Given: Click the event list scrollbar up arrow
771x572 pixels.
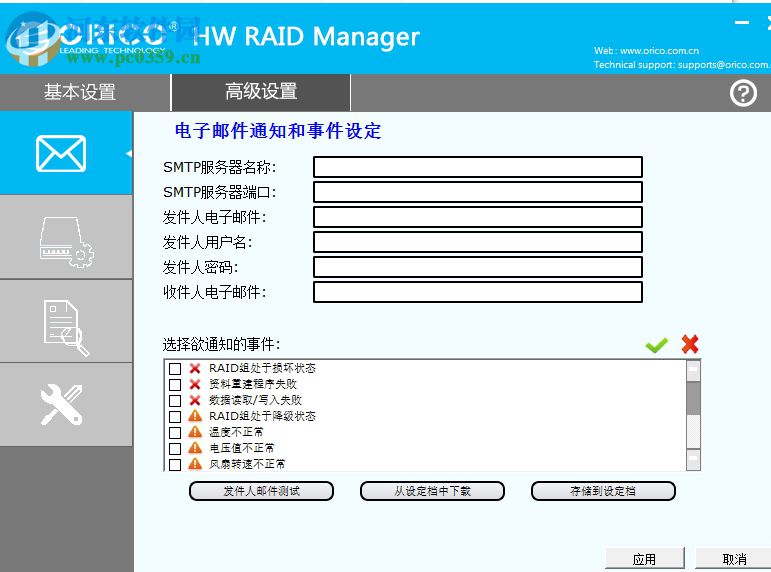Looking at the screenshot, I should [x=693, y=371].
